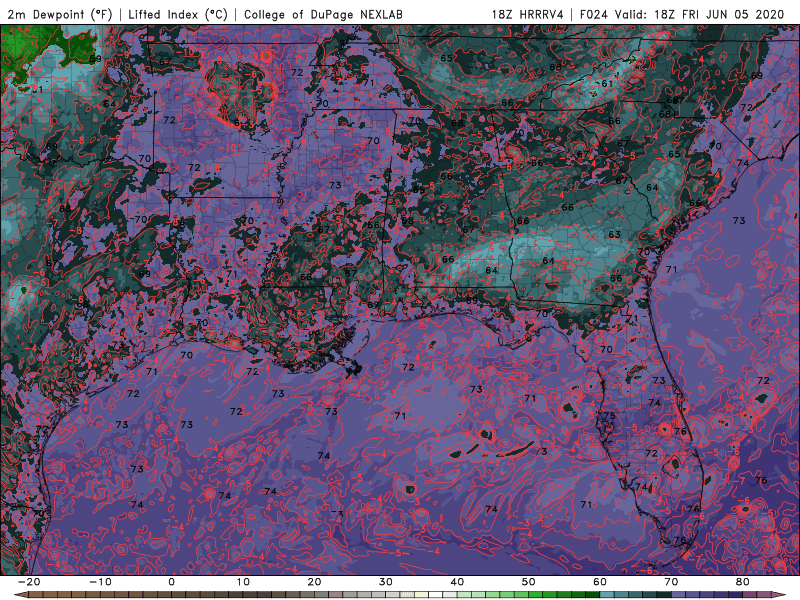Click the 0 tick label on color scale
This screenshot has width=800, height=600.
[x=171, y=582]
